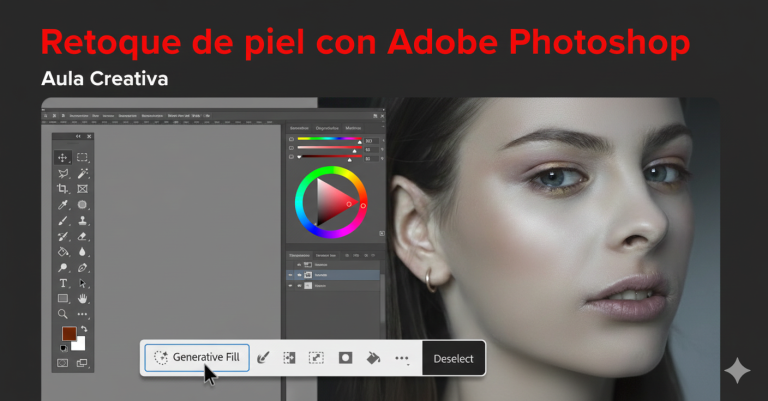This screenshot has height=401, width=768.
Task: Toggle the eye icon on the topmost layer
Action: pos(299,265)
